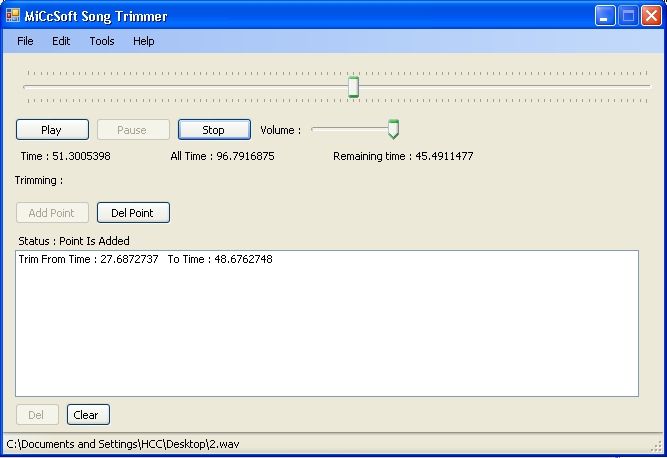Clear the trim list
Viewport: 667px width, 458px height.
tap(88, 415)
